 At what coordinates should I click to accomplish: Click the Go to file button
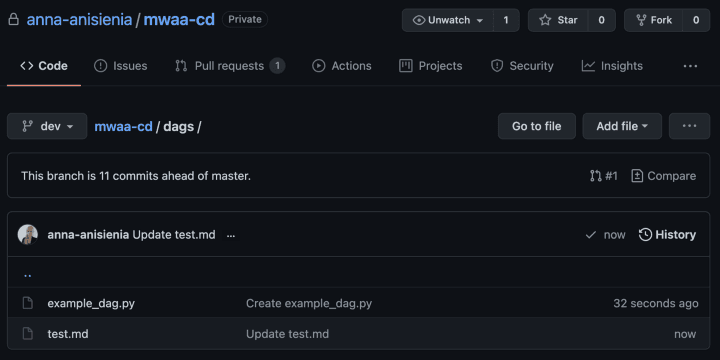click(x=537, y=126)
